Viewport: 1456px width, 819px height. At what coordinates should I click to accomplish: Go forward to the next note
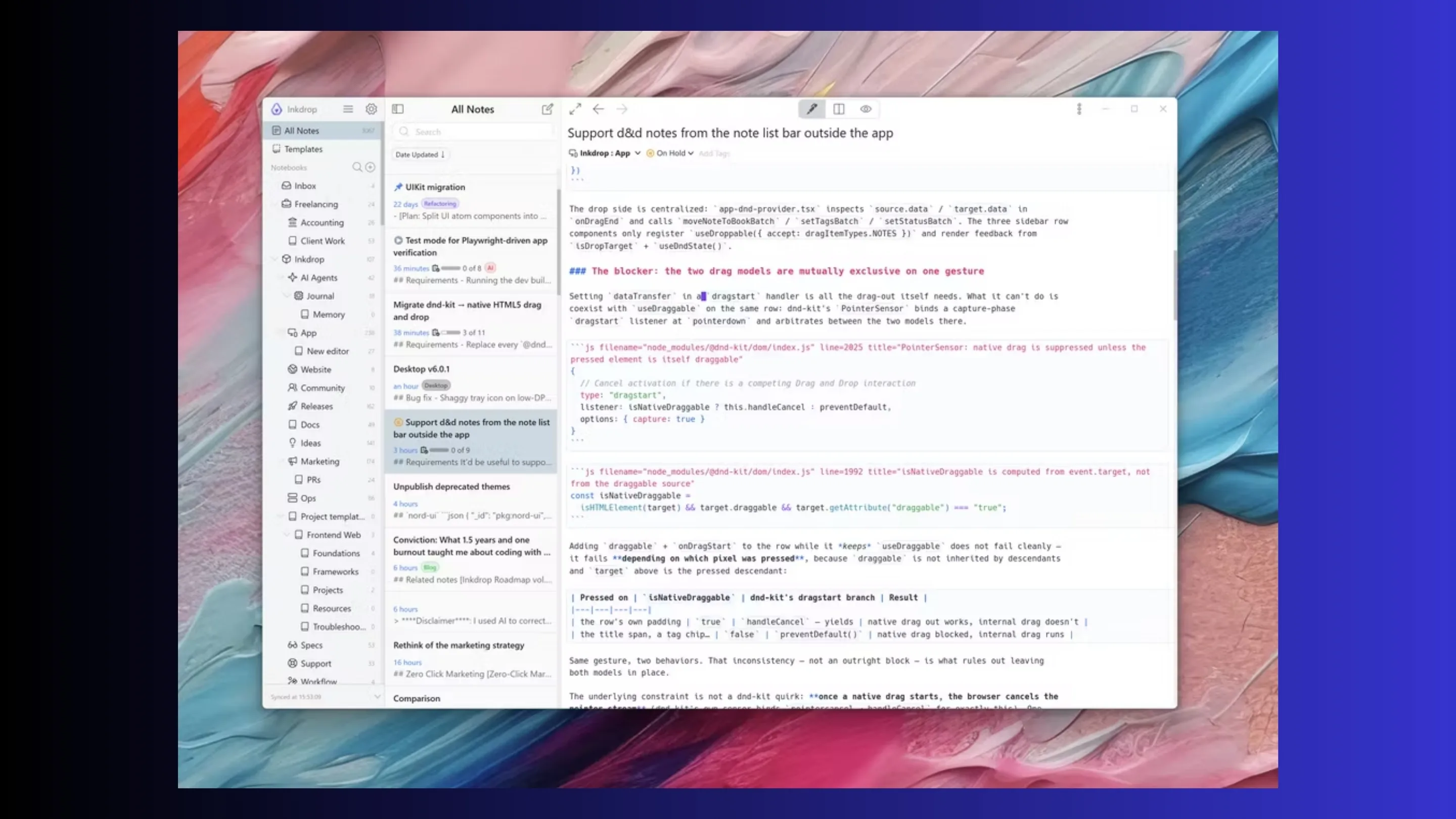(x=622, y=109)
